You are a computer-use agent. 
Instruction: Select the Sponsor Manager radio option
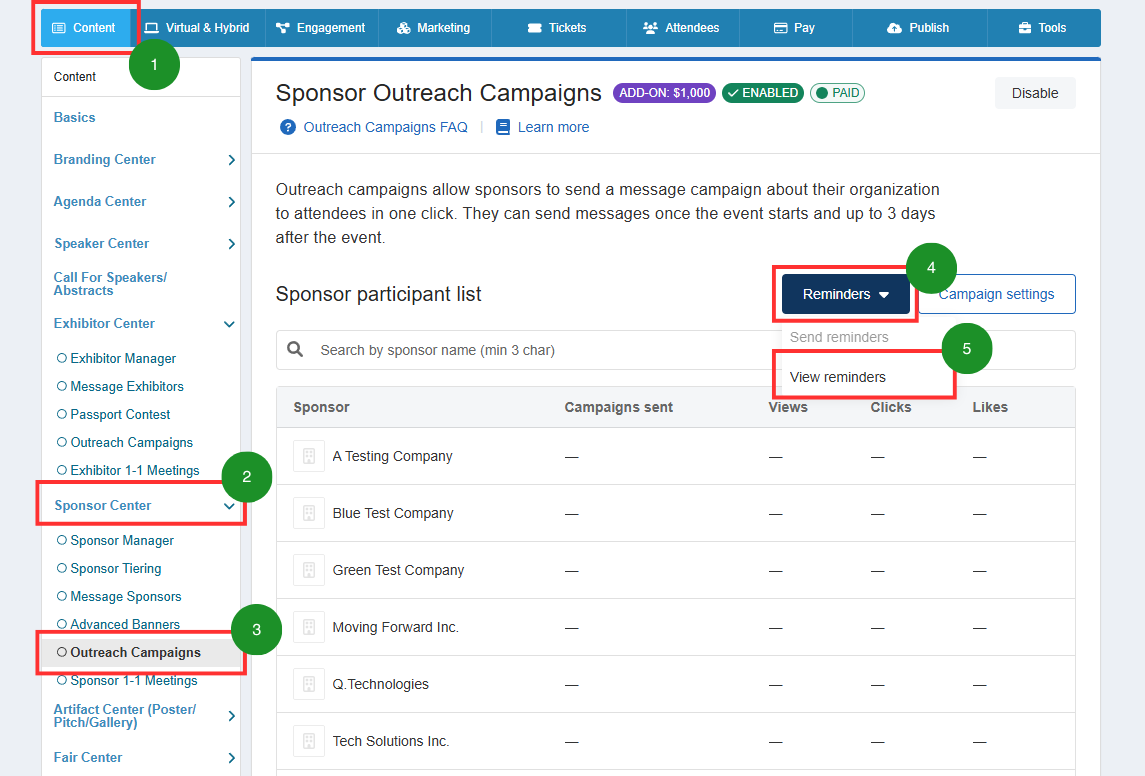[x=122, y=540]
